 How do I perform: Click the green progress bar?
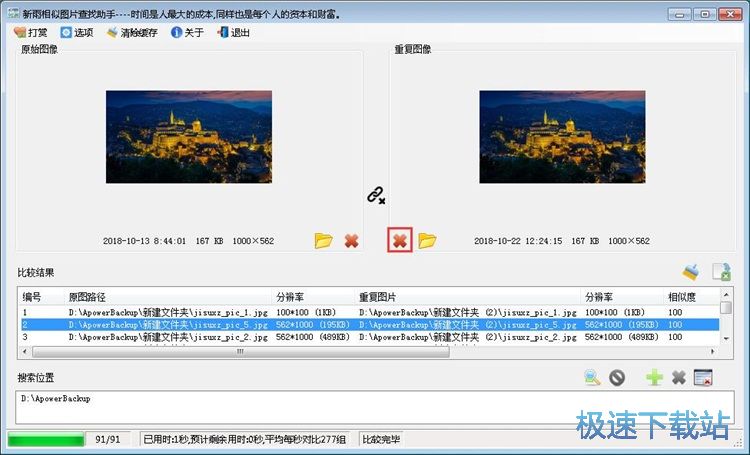click(x=46, y=439)
